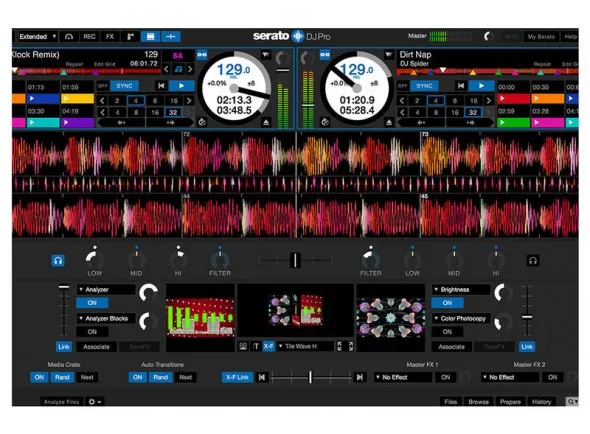Toggle the REC panel button

(x=89, y=37)
